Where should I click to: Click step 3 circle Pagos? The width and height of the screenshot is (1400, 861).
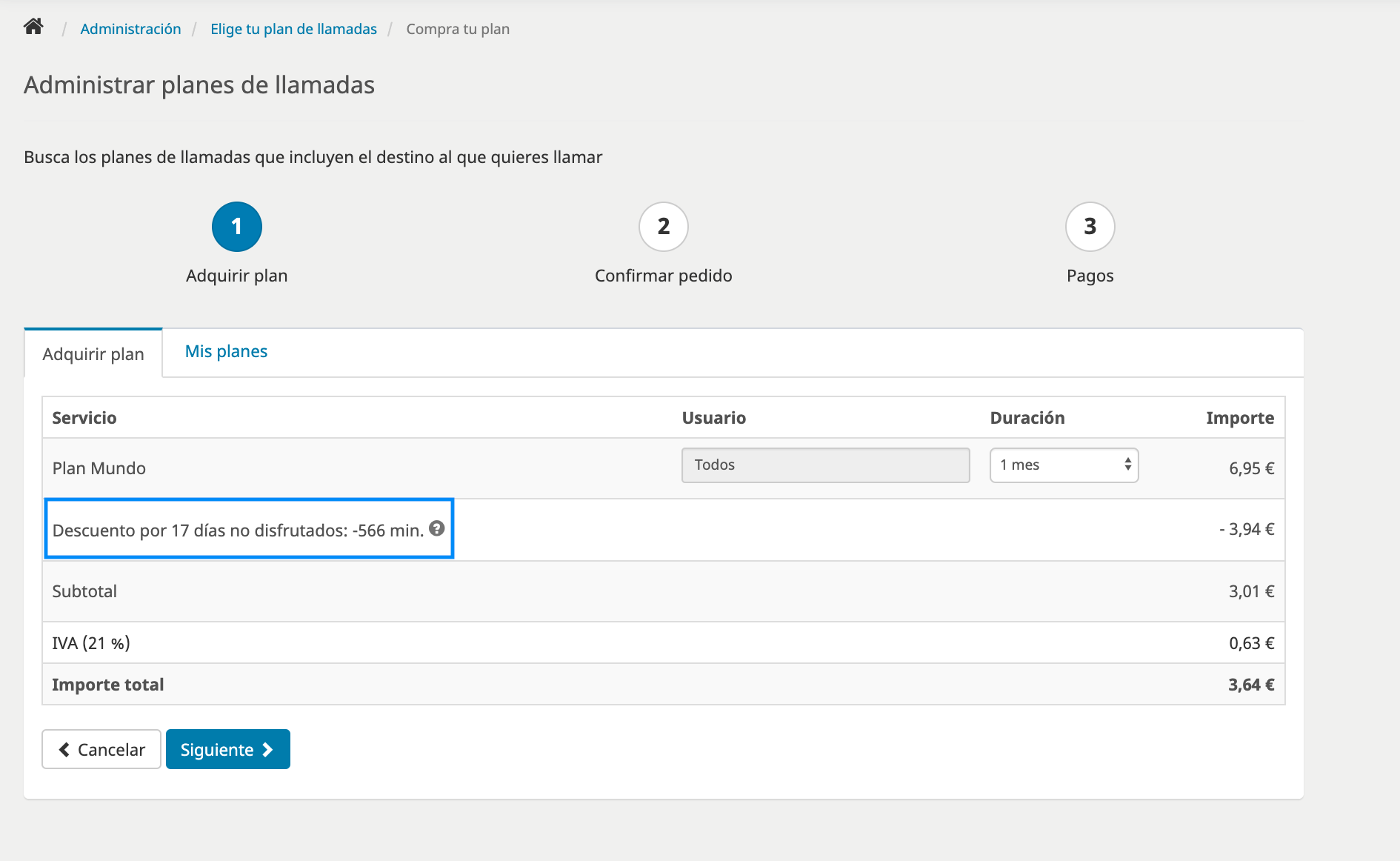(1090, 227)
